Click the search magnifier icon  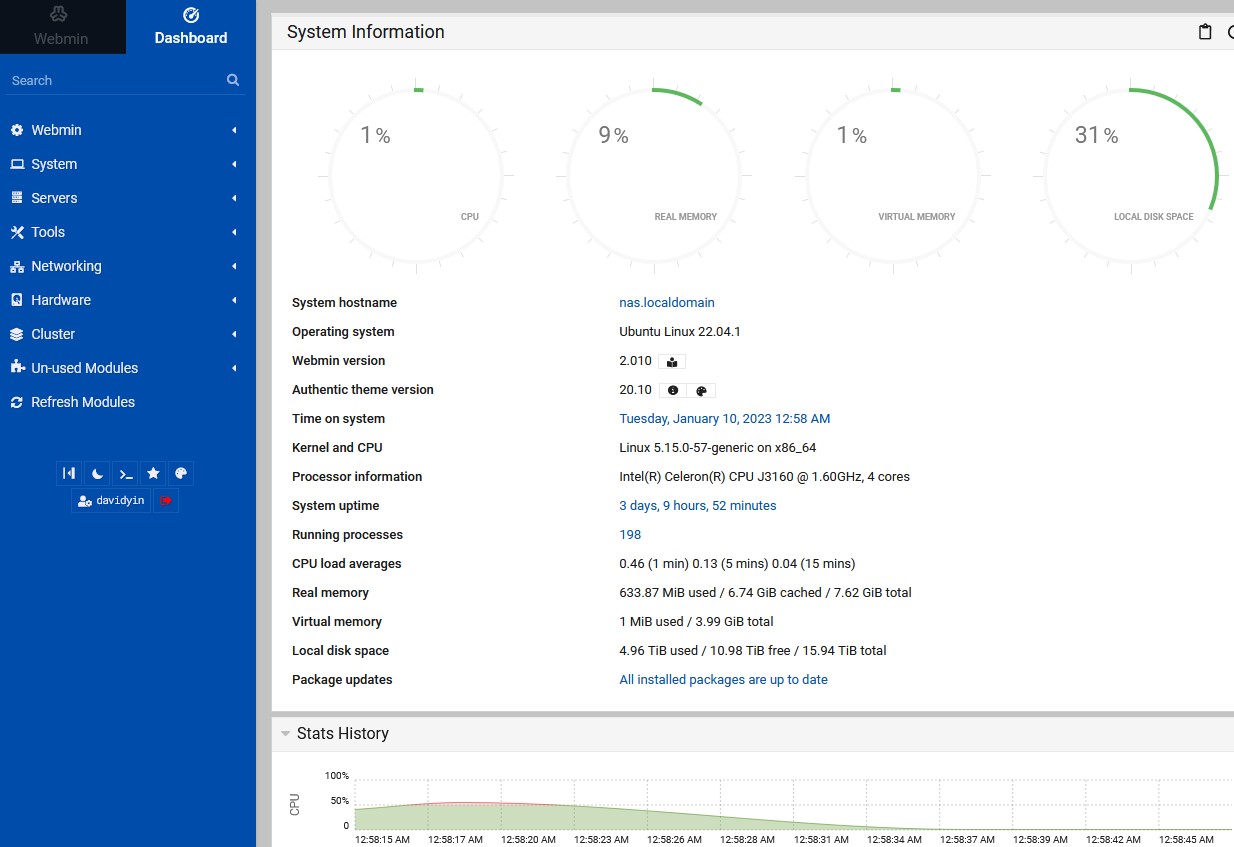(x=233, y=80)
